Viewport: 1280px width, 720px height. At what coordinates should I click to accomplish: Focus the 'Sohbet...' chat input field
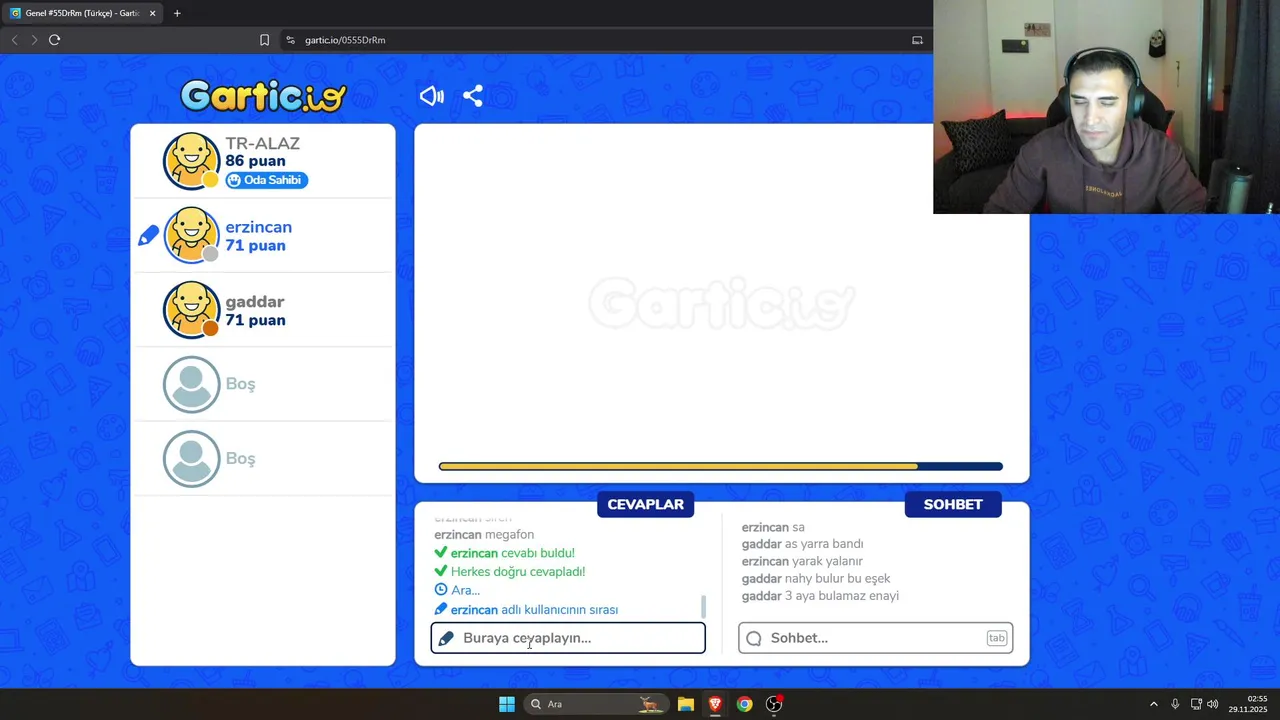tap(875, 638)
